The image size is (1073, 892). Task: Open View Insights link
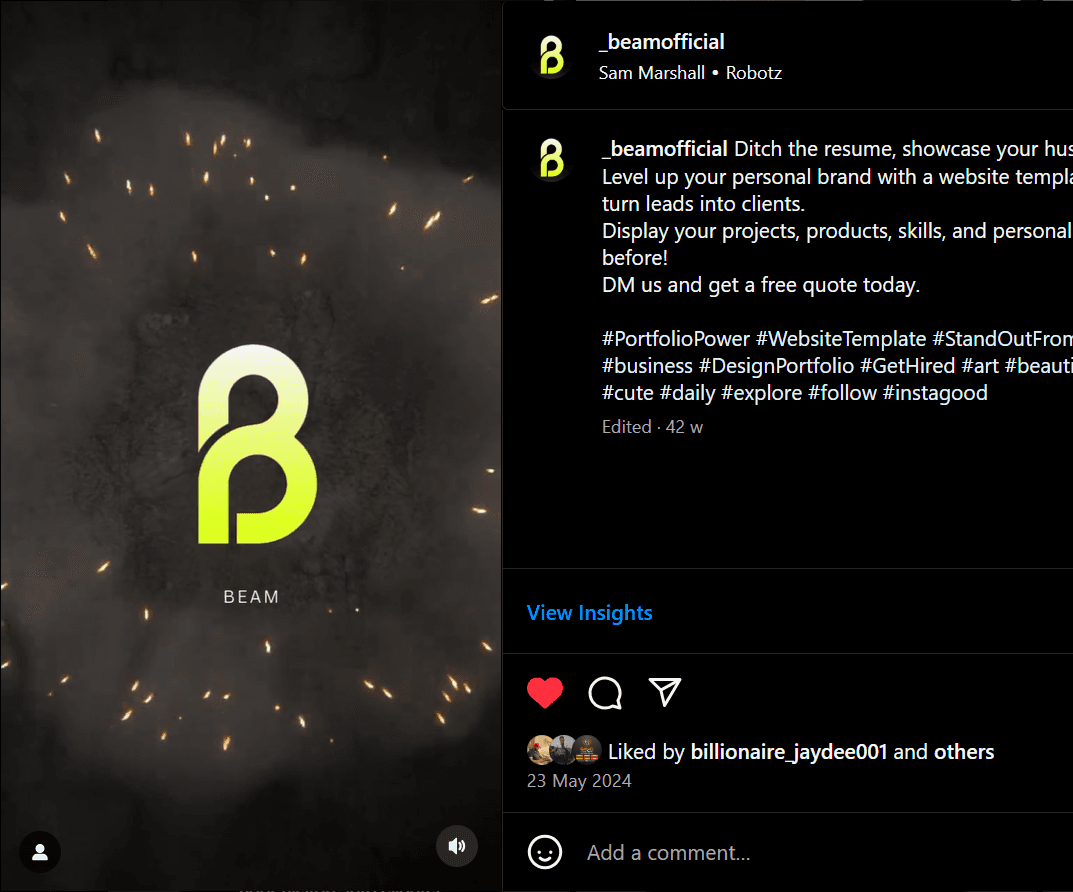589,612
